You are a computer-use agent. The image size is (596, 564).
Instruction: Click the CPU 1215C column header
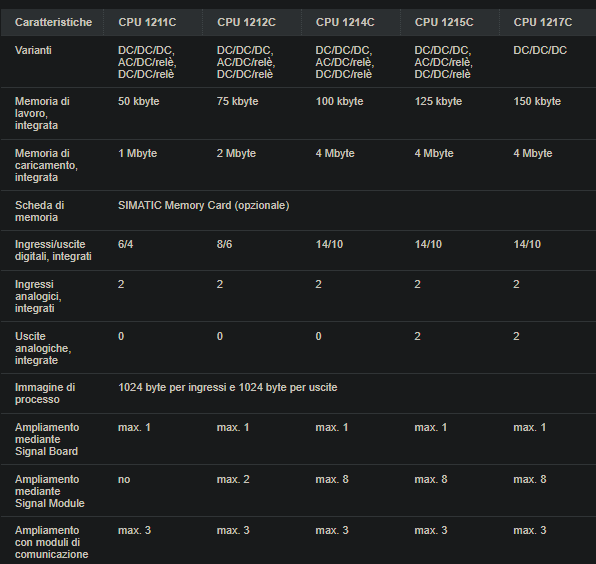[x=444, y=22]
